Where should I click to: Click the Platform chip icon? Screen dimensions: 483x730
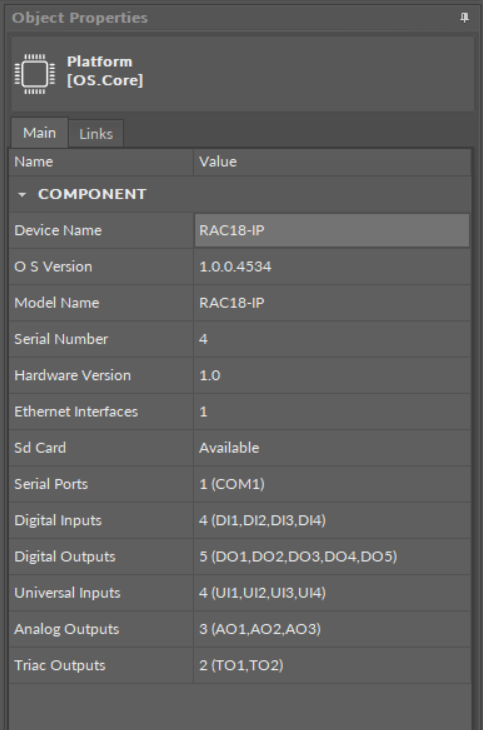click(35, 74)
